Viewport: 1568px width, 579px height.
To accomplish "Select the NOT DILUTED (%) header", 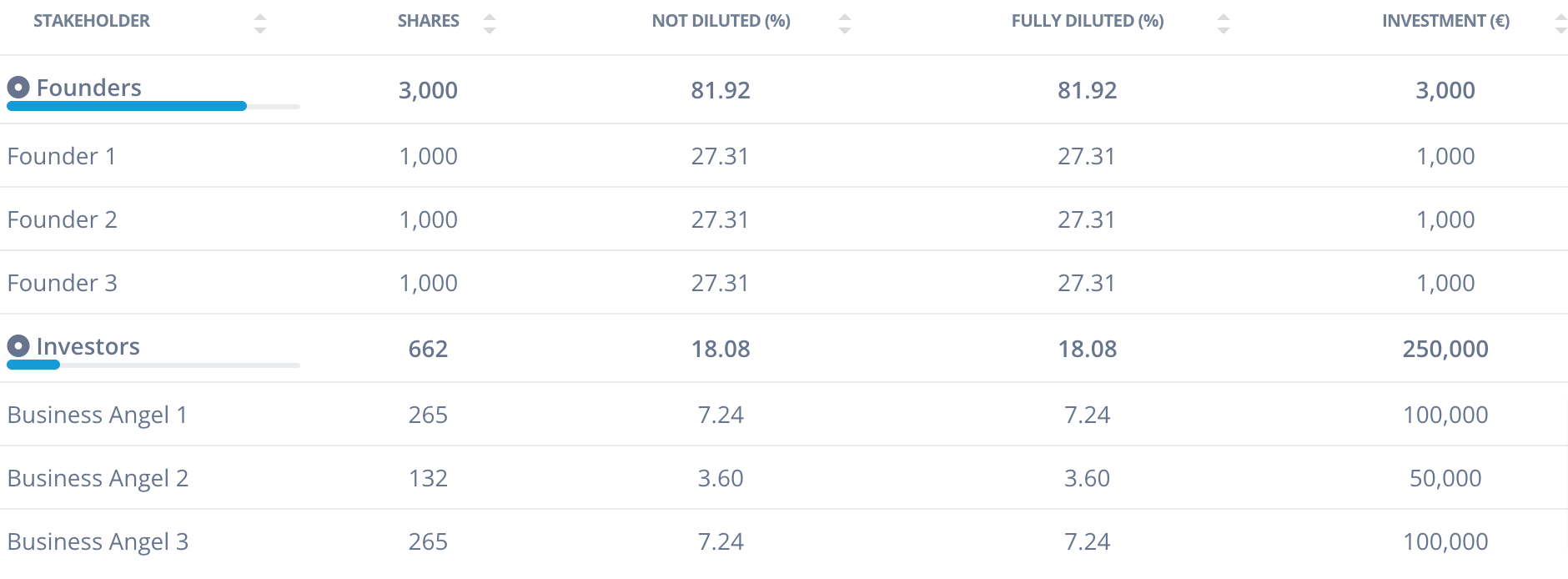I will [721, 21].
